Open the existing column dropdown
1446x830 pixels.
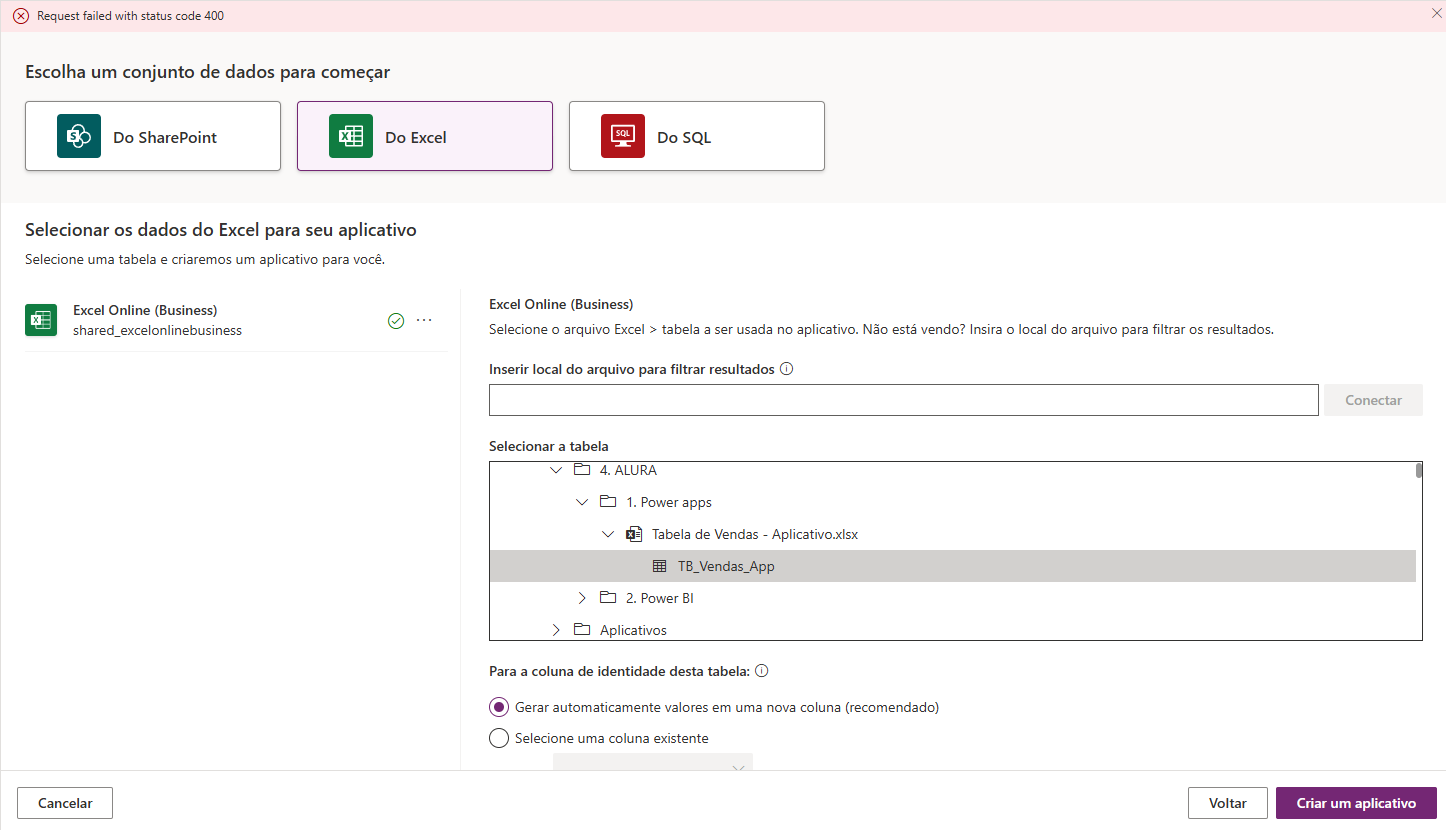pos(653,763)
